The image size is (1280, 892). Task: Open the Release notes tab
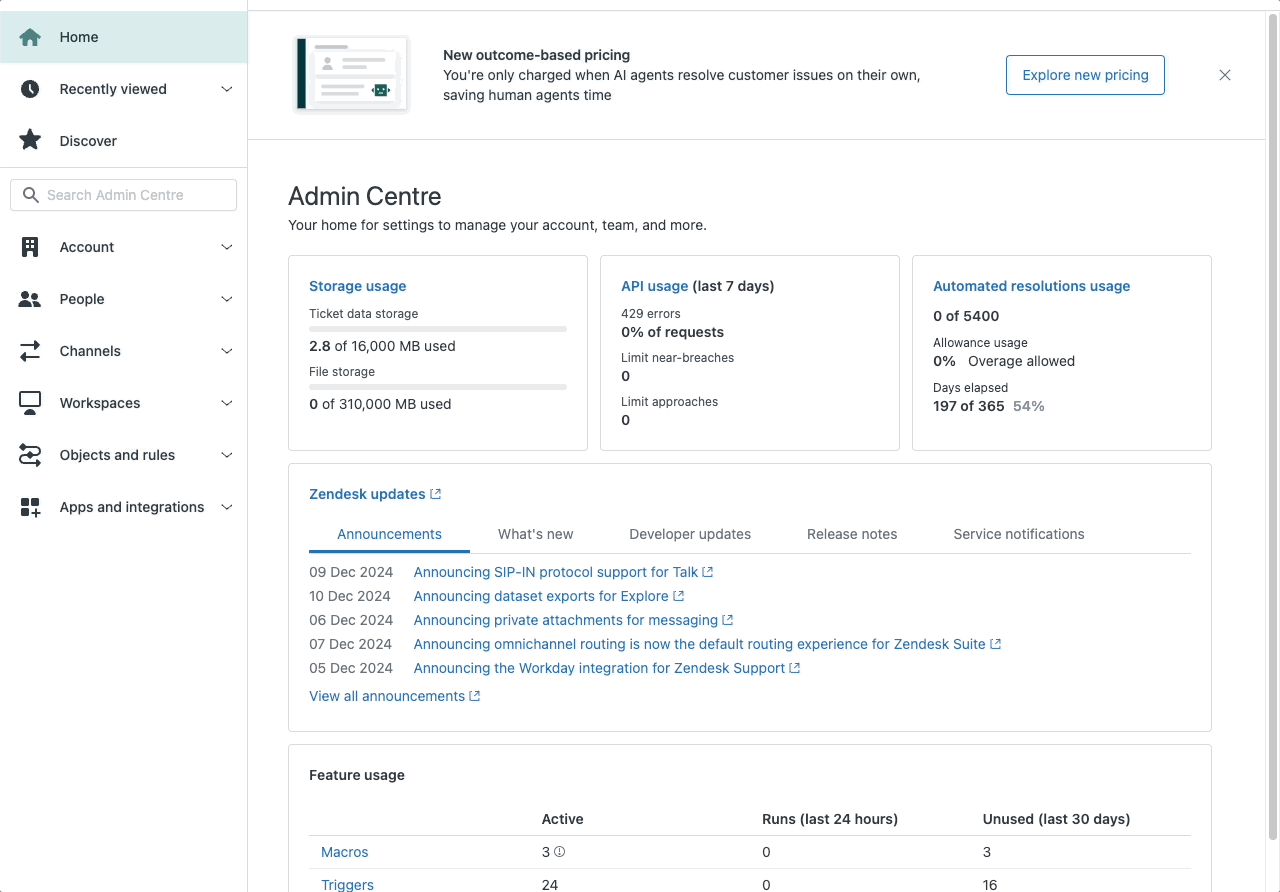tap(852, 534)
